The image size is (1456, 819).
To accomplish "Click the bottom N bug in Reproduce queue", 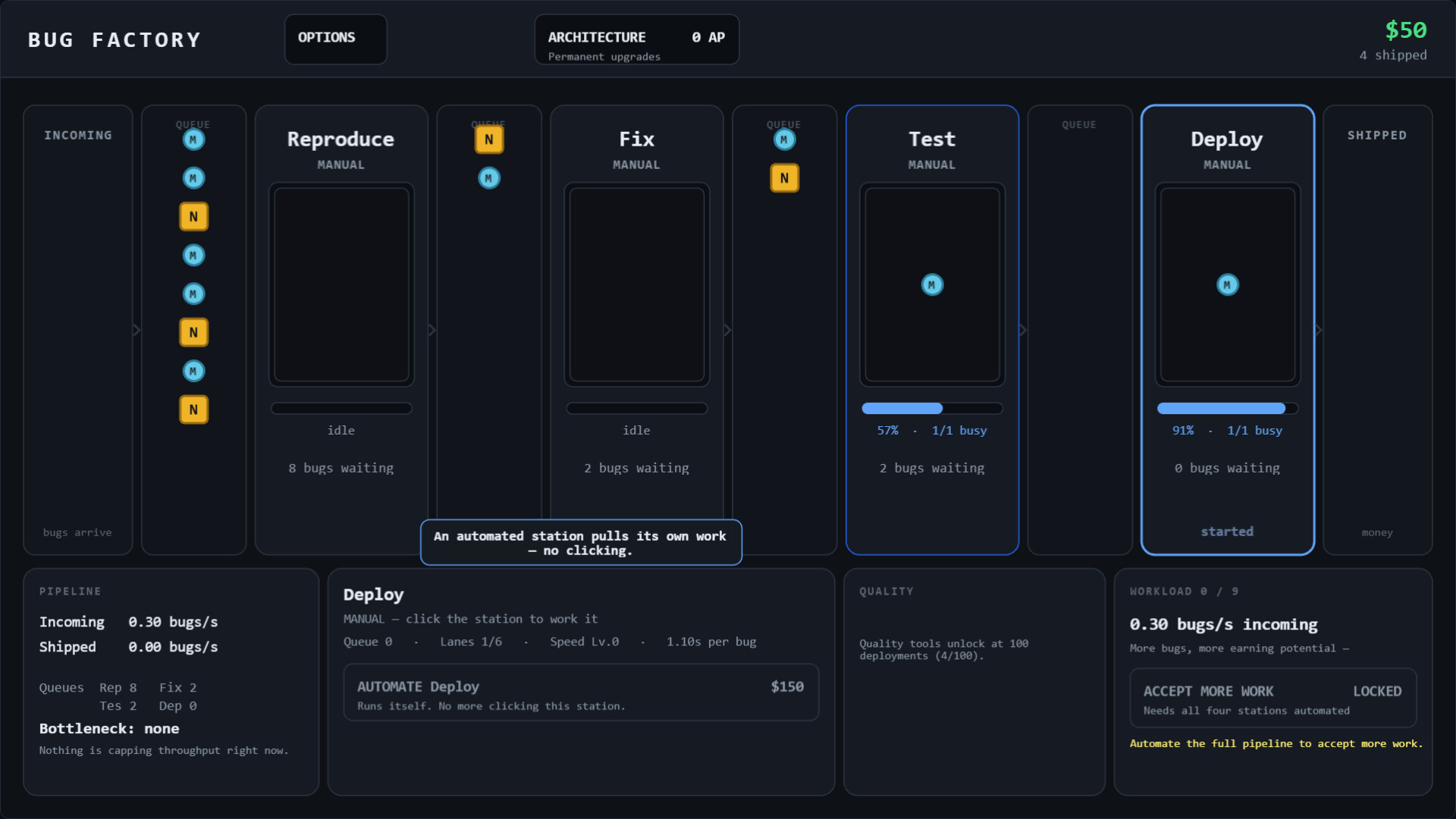I will 193,409.
